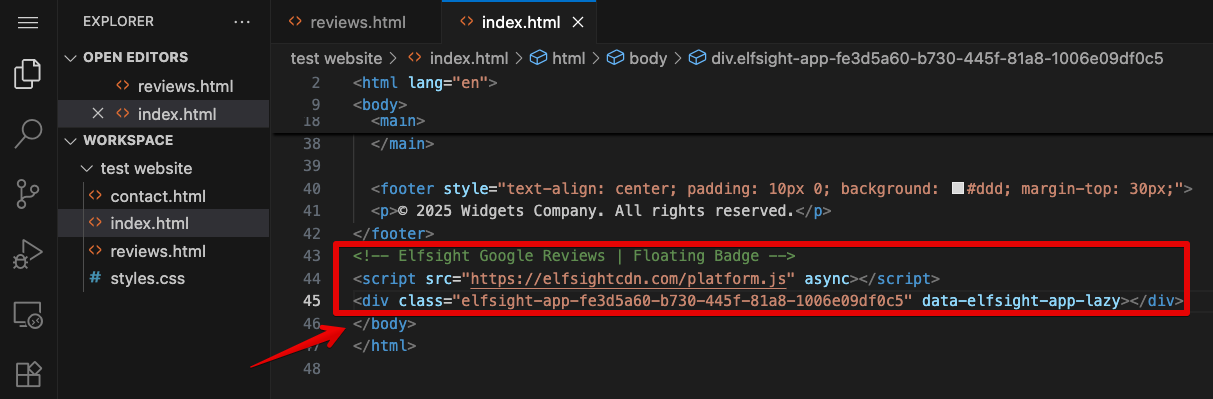The image size is (1213, 399).
Task: Click the HTML file icon on reviews.html tab
Action: 295,21
